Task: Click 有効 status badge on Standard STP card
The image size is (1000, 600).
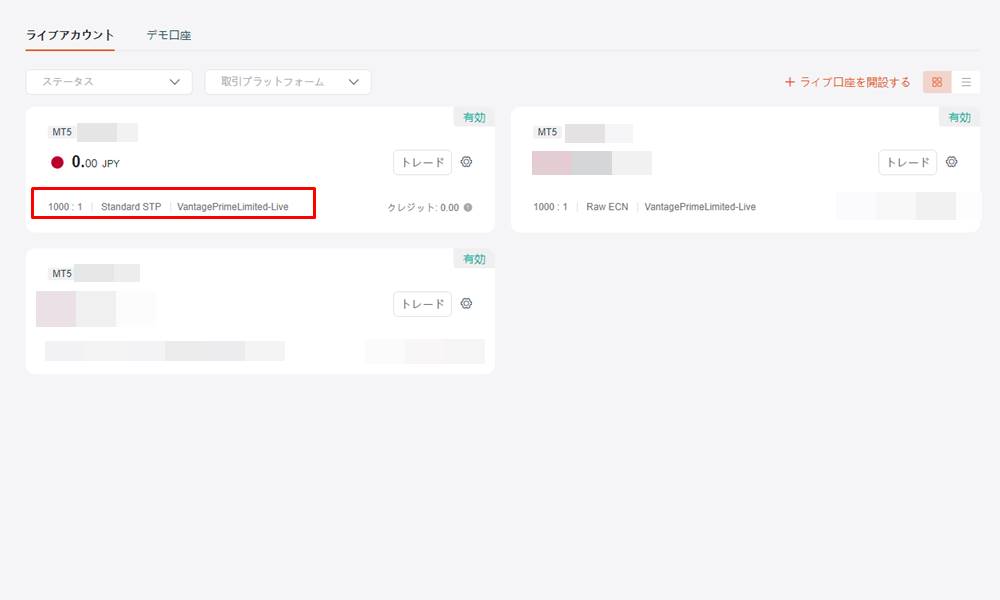Action: point(474,117)
